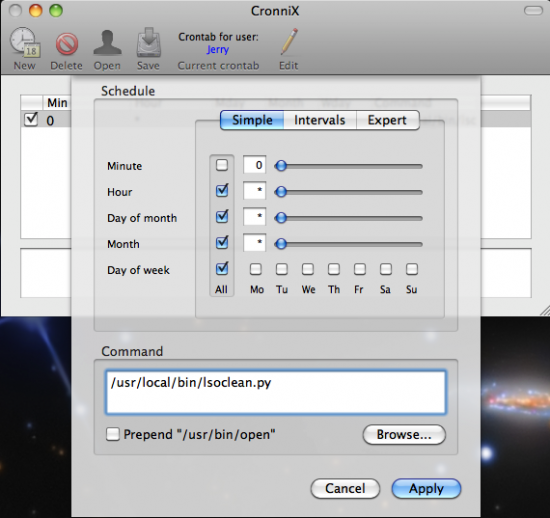
Task: Check the Tu weekday checkbox
Action: (x=282, y=269)
